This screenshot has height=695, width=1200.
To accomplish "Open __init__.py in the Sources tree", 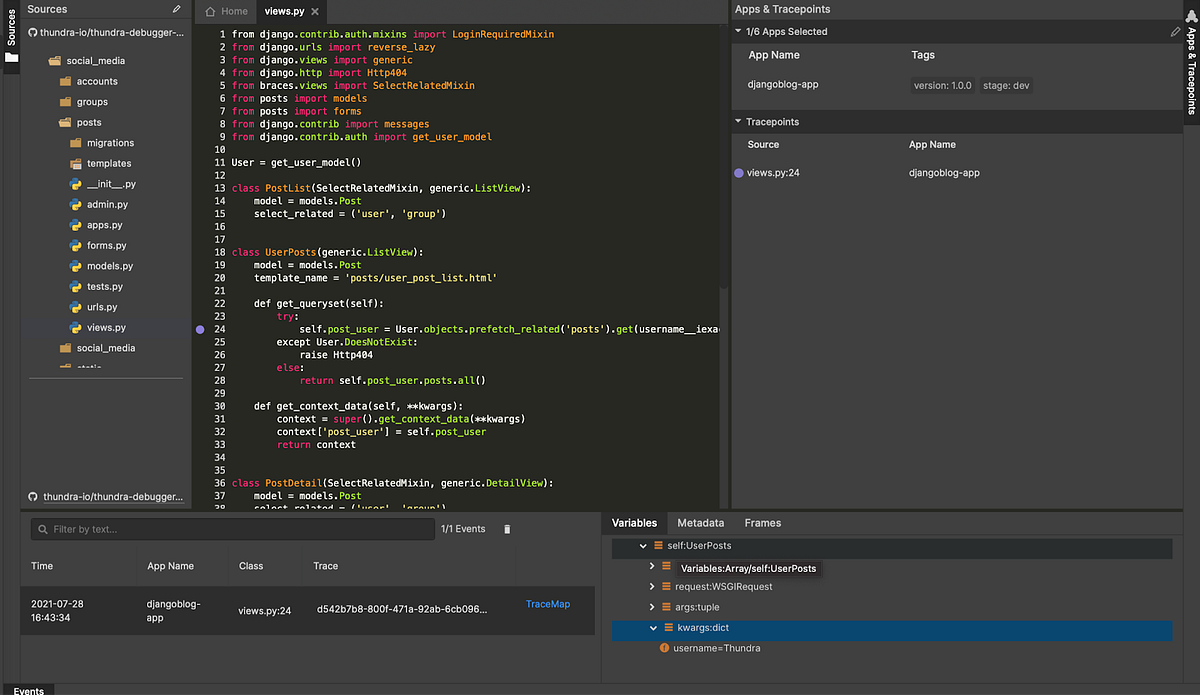I will pos(111,184).
